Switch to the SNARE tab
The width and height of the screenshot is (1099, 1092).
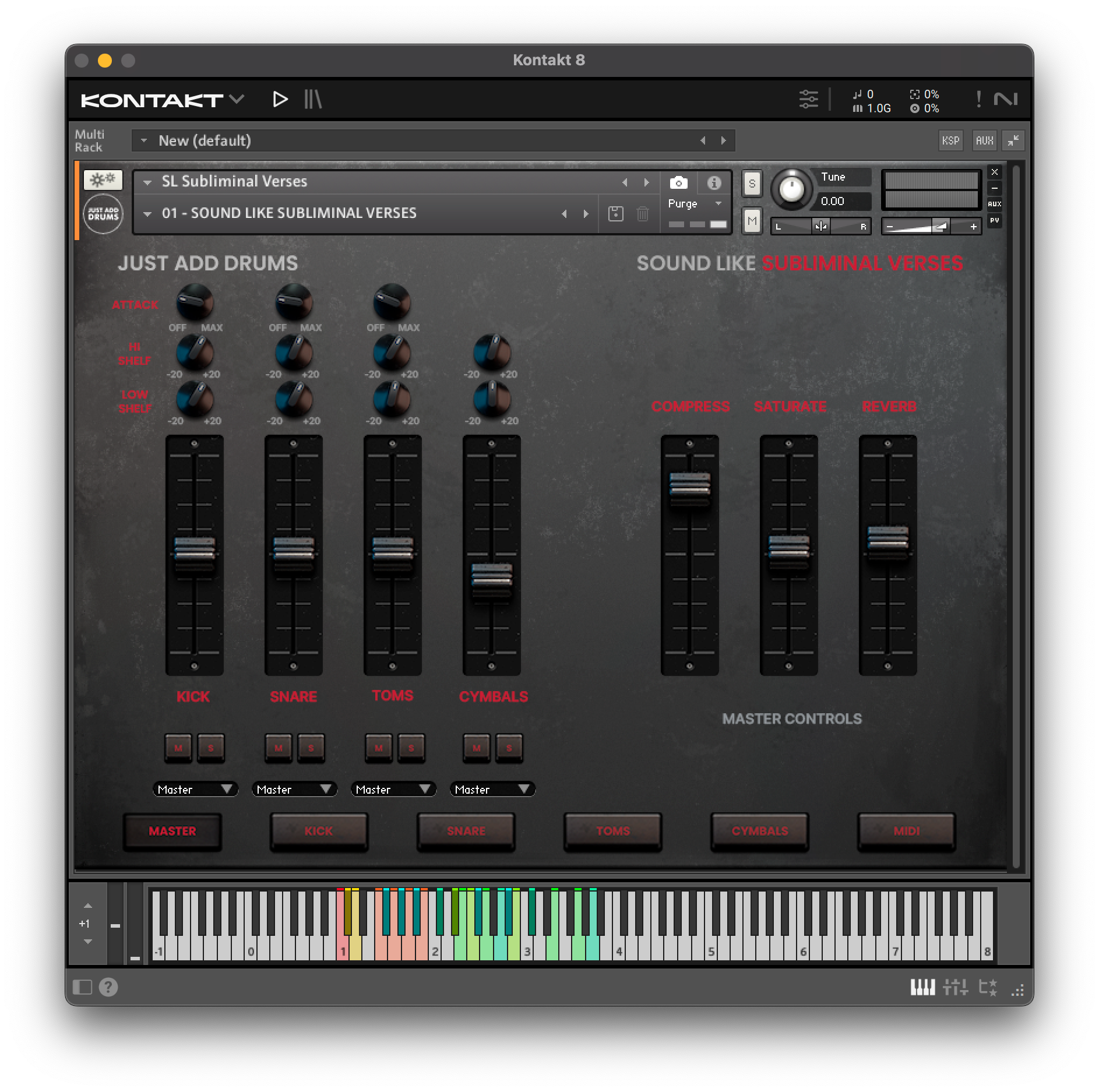pyautogui.click(x=466, y=831)
